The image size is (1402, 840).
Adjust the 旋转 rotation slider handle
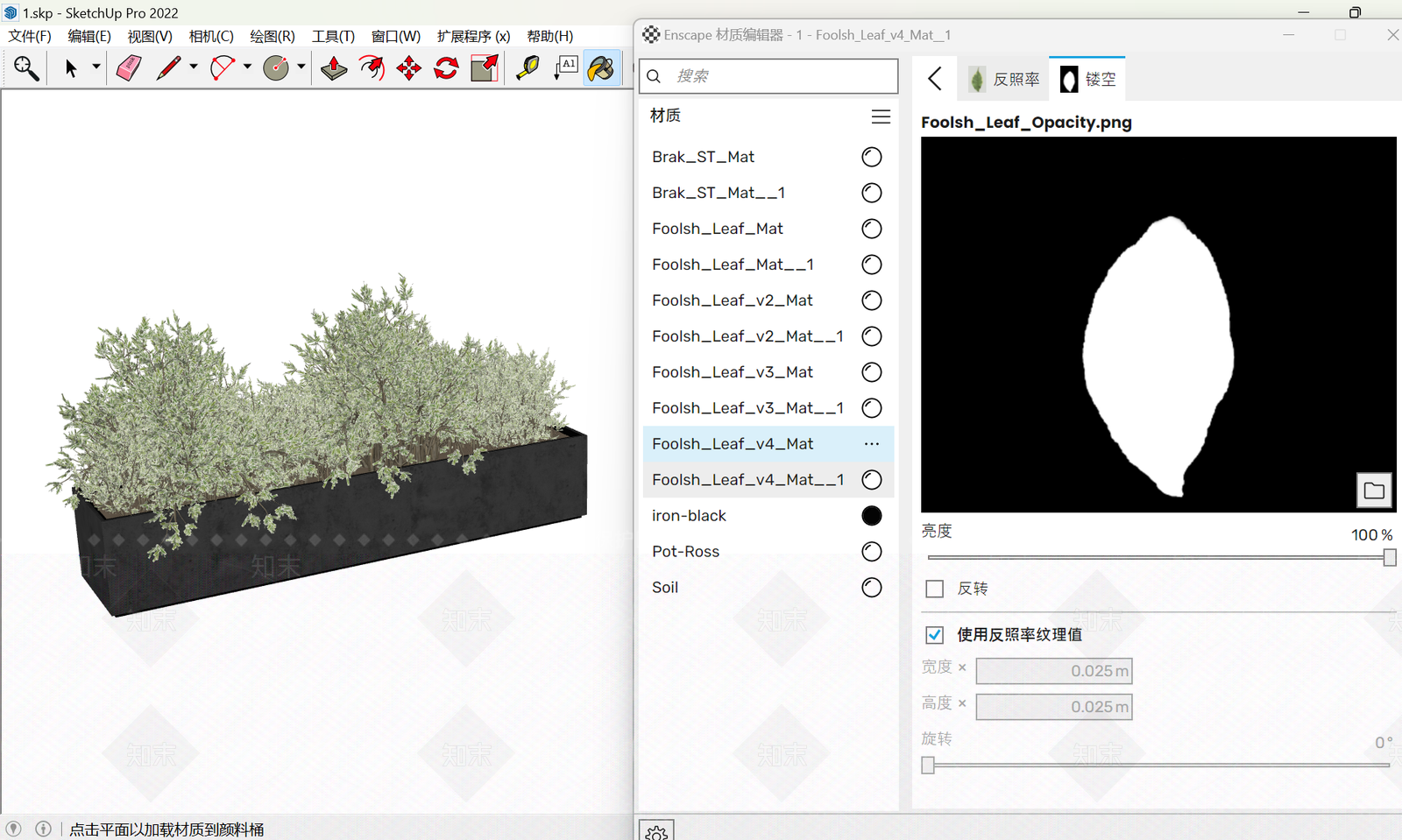(x=928, y=765)
